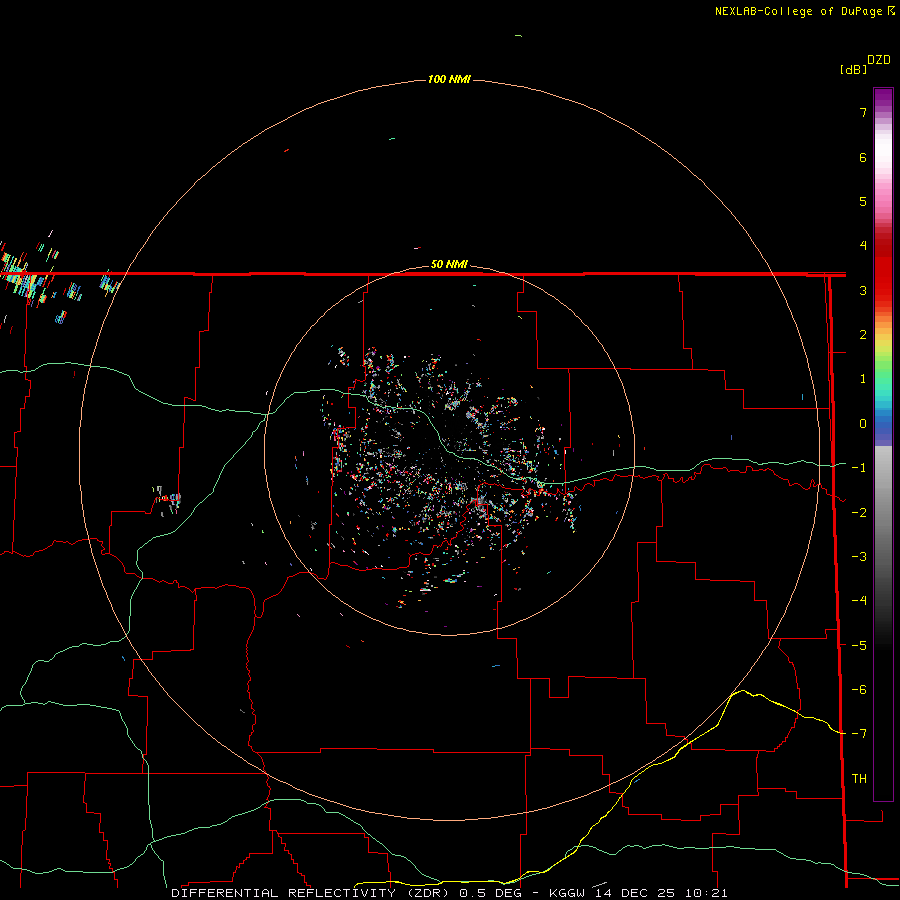
Task: Click the 10:21 time stamp
Action: point(706,893)
